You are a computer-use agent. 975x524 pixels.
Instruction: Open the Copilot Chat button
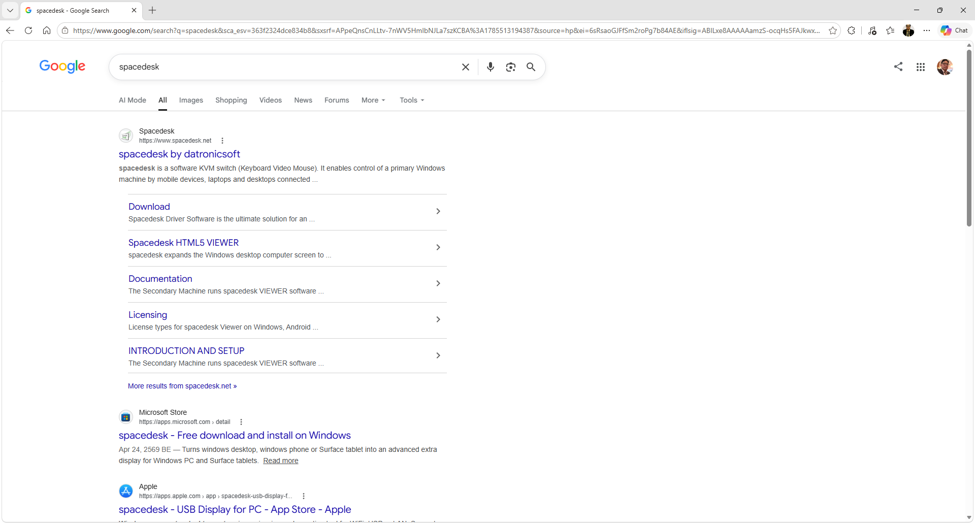click(954, 30)
